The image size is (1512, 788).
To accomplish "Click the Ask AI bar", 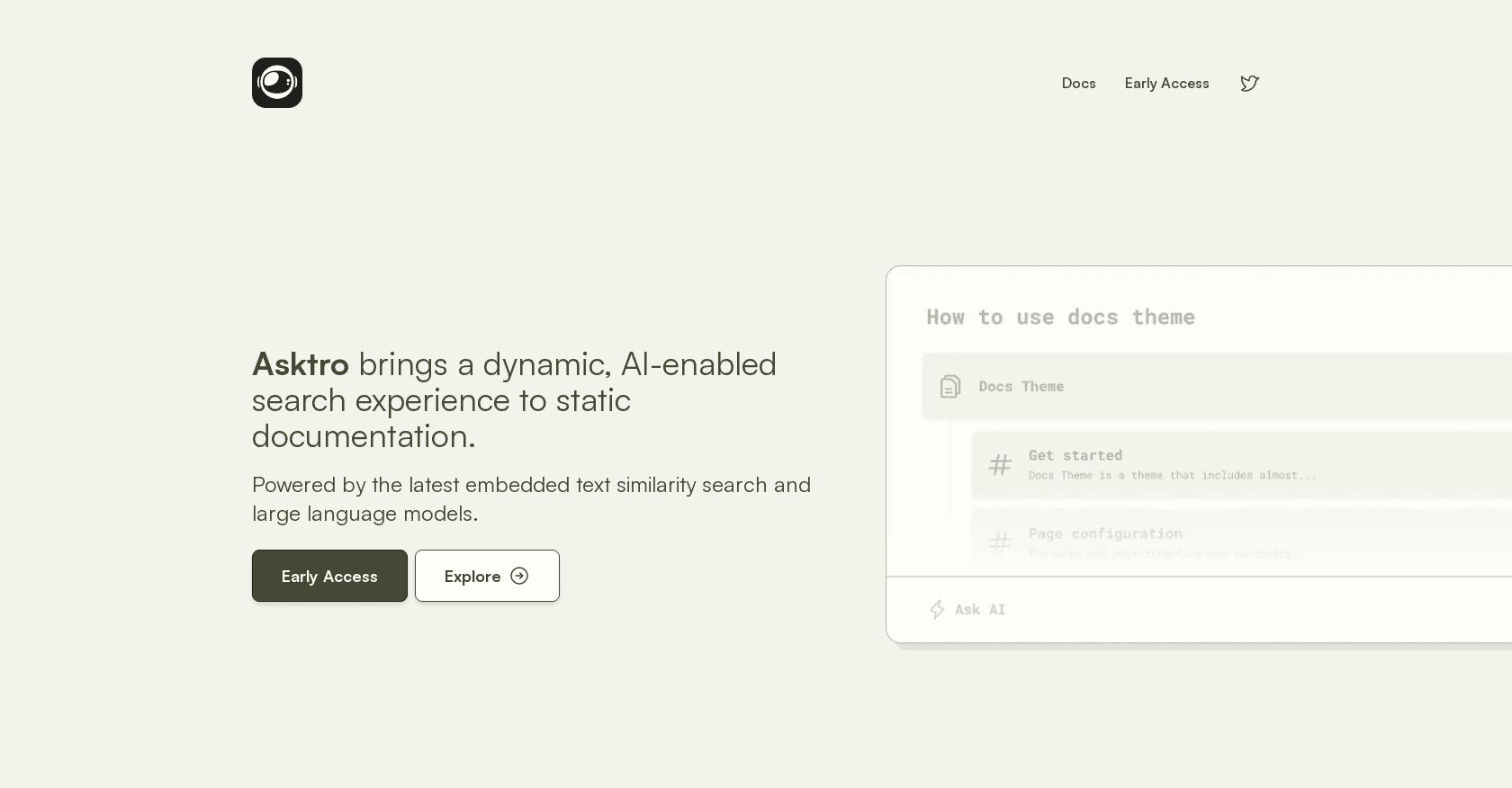I will click(1199, 609).
